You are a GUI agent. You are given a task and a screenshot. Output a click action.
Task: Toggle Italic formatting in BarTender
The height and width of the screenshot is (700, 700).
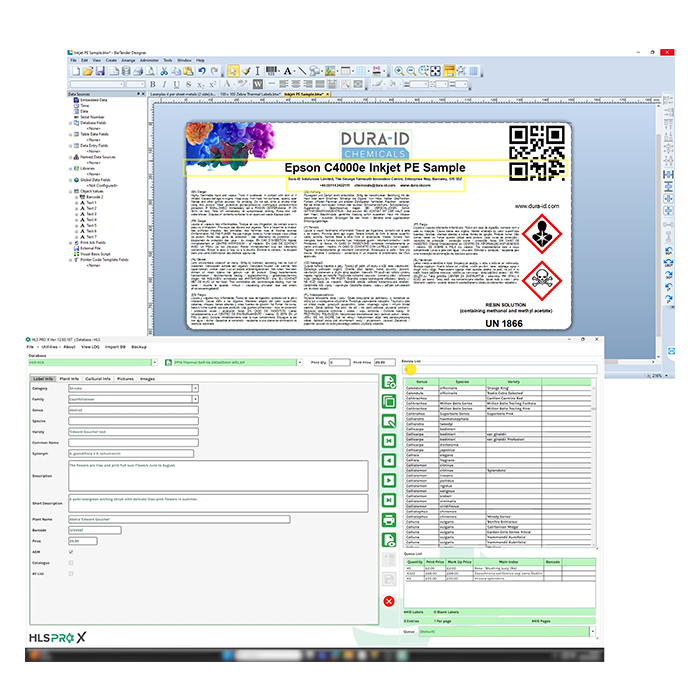164,84
